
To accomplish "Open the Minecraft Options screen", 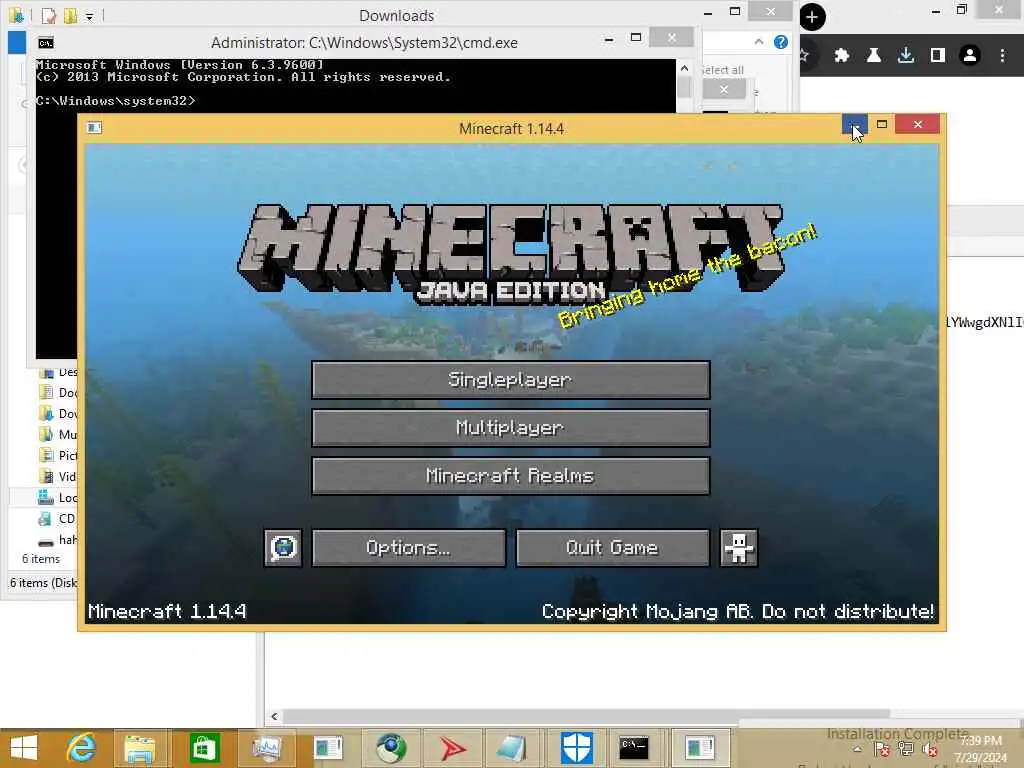I will pyautogui.click(x=409, y=547).
